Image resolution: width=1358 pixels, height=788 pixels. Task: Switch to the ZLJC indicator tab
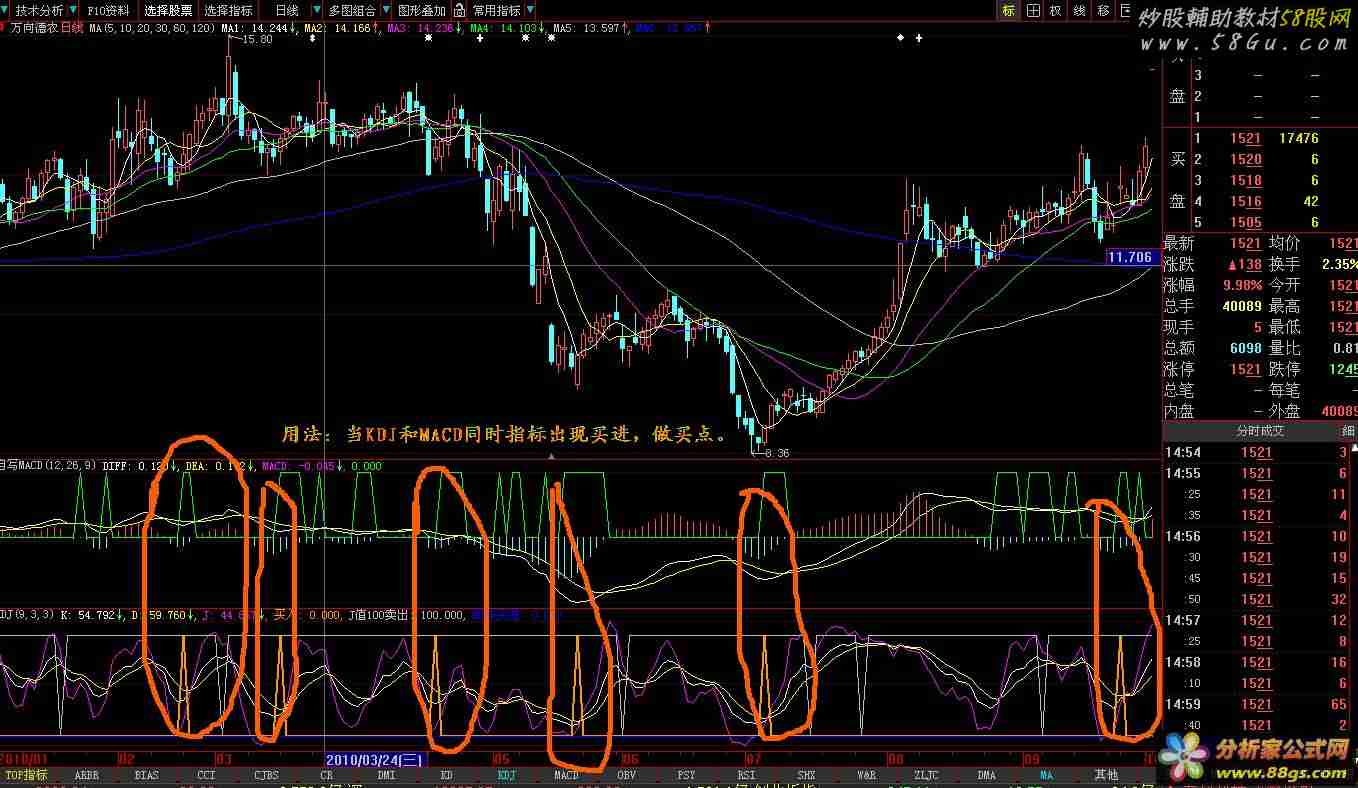click(926, 775)
